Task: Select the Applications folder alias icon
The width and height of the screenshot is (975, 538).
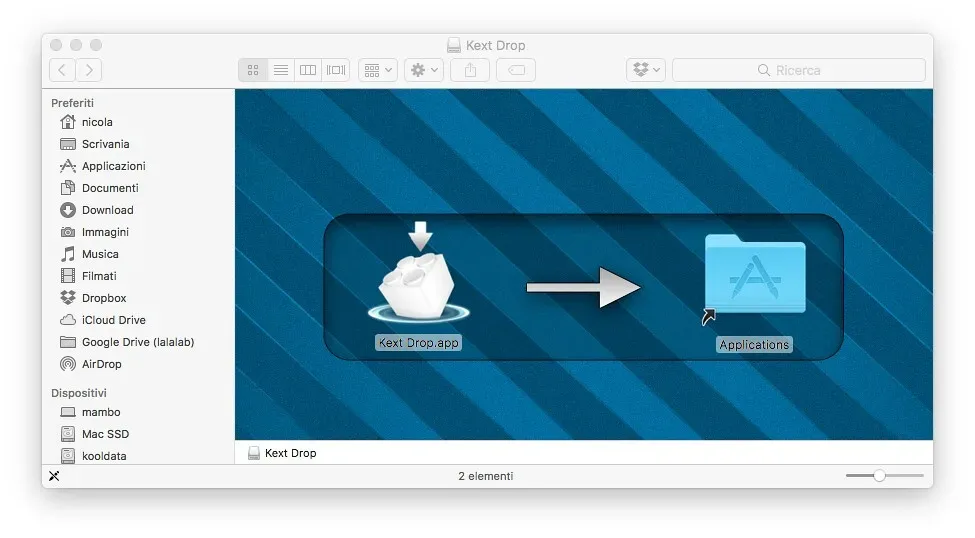Action: coord(754,277)
